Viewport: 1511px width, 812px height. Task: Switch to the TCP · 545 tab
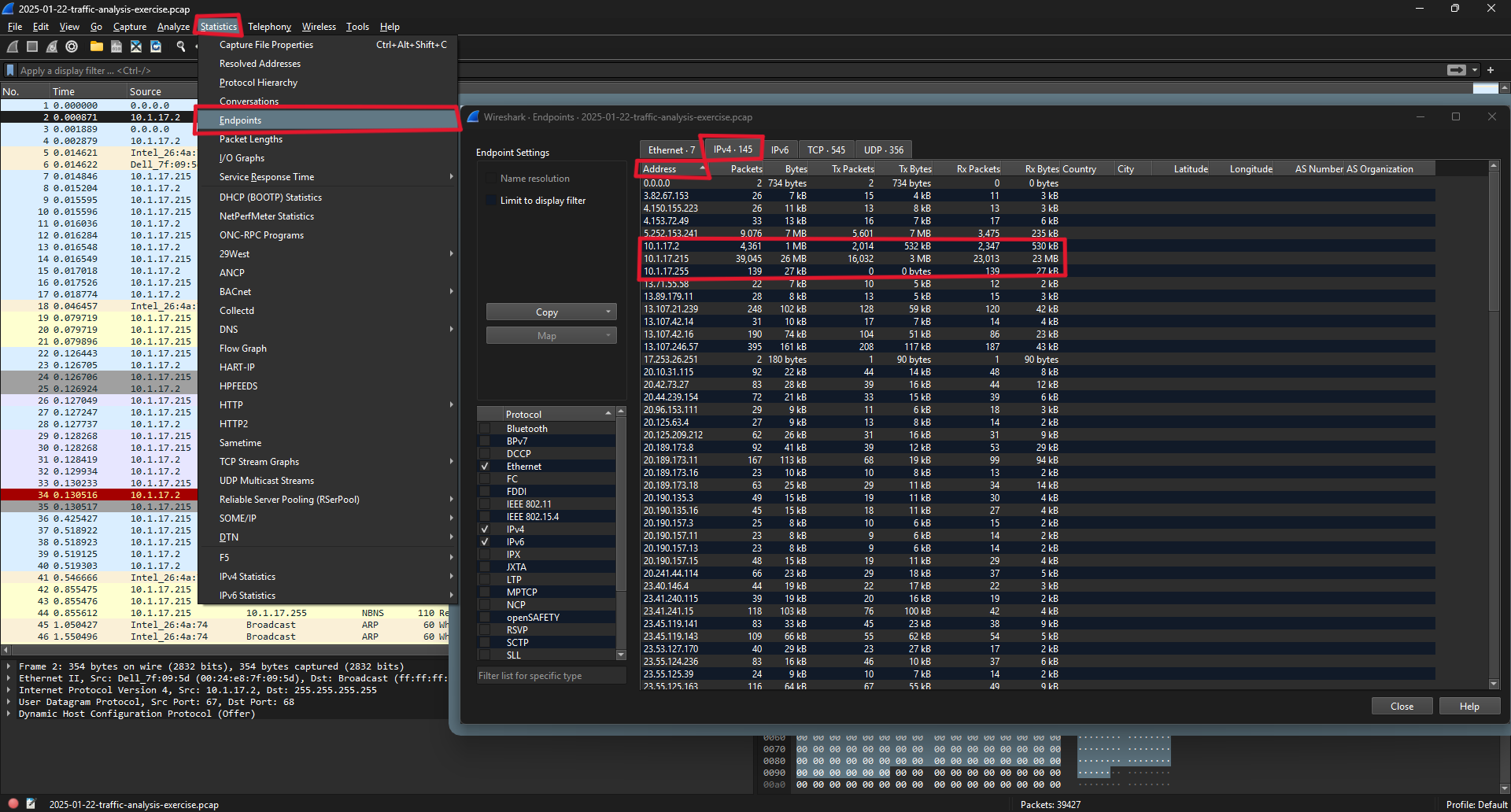[826, 149]
